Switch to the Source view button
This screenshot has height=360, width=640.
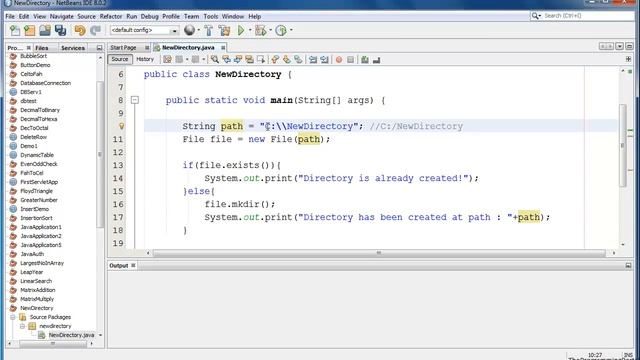click(x=120, y=59)
